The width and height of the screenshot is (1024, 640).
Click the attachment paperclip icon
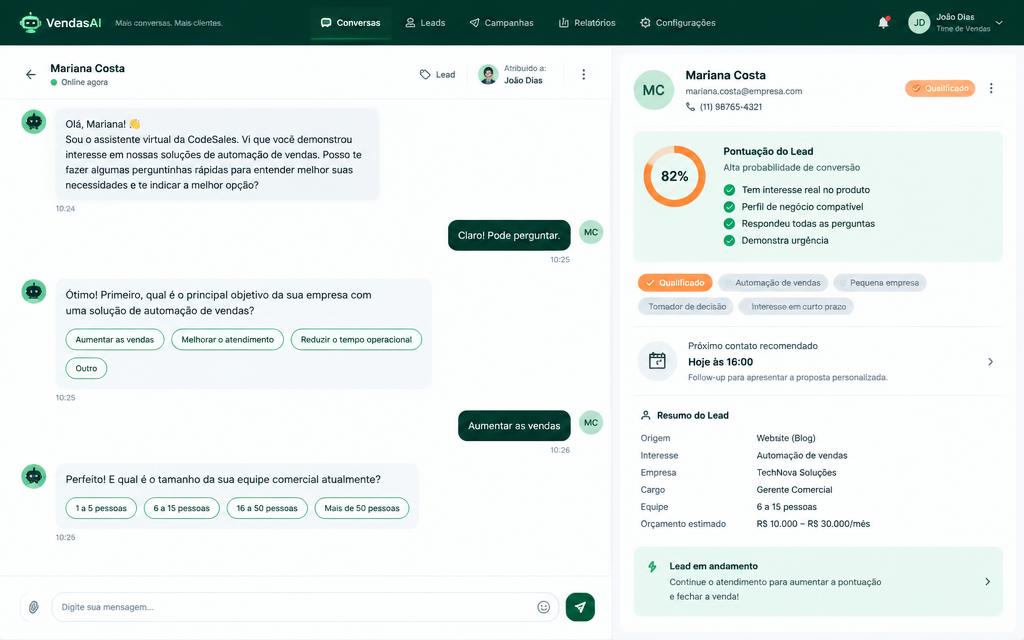[33, 607]
